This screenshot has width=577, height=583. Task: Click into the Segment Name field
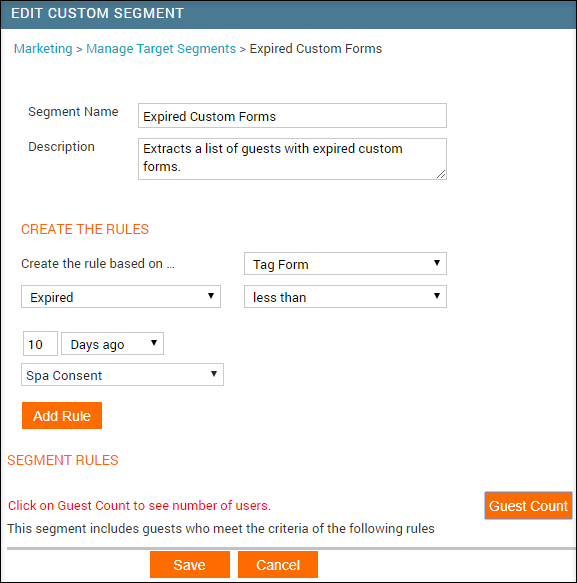point(292,116)
